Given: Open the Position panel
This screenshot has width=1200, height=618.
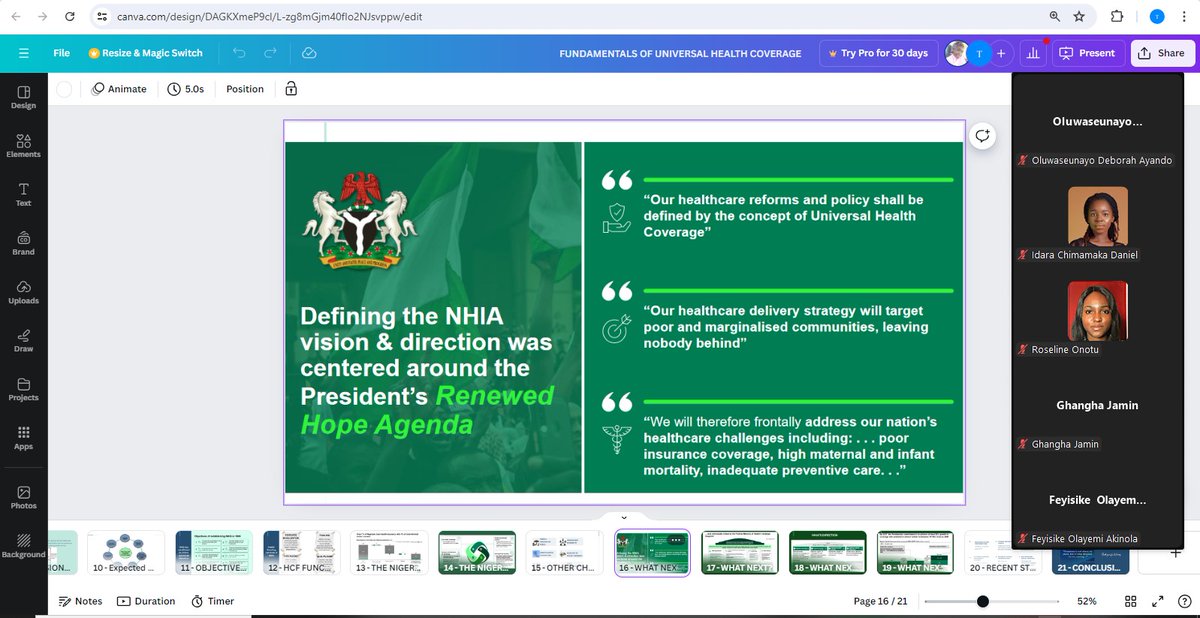Looking at the screenshot, I should coord(245,89).
